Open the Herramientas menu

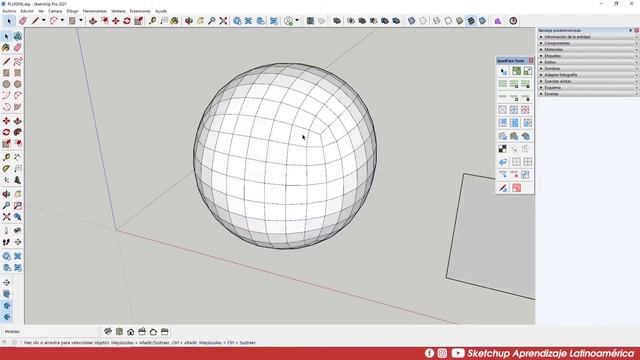(x=94, y=11)
